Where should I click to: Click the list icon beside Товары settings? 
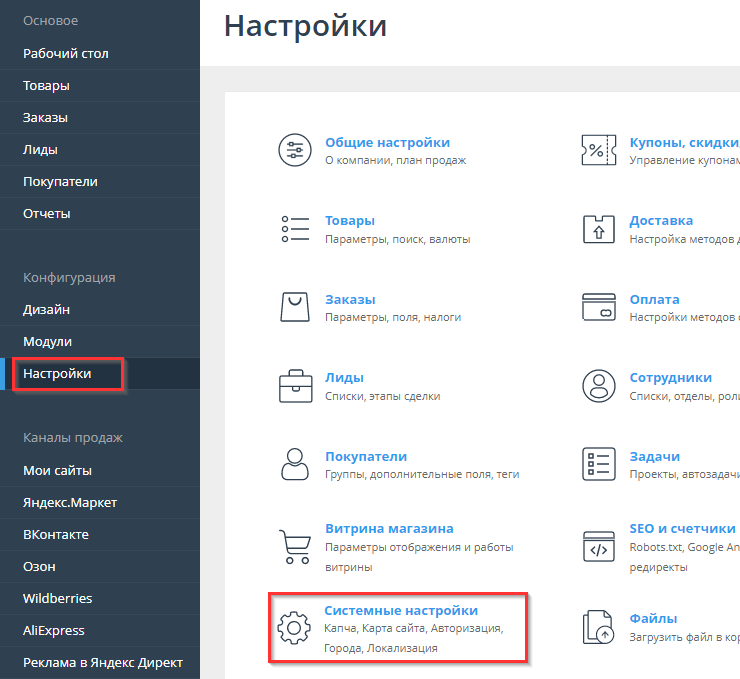[x=294, y=229]
